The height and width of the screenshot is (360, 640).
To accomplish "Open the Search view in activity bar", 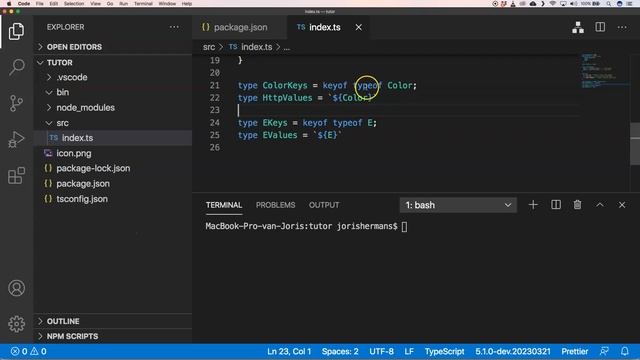I will (x=16, y=67).
